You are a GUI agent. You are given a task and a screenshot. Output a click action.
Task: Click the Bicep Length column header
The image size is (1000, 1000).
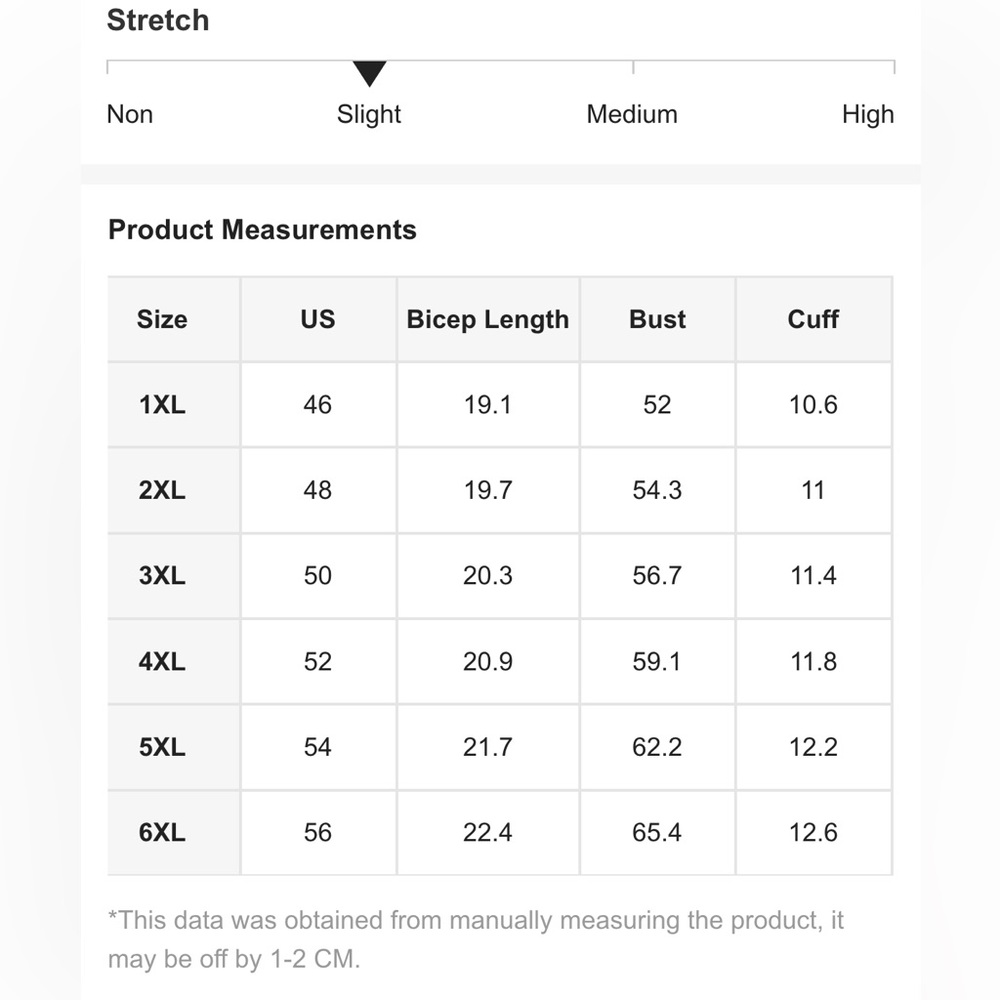coord(488,319)
